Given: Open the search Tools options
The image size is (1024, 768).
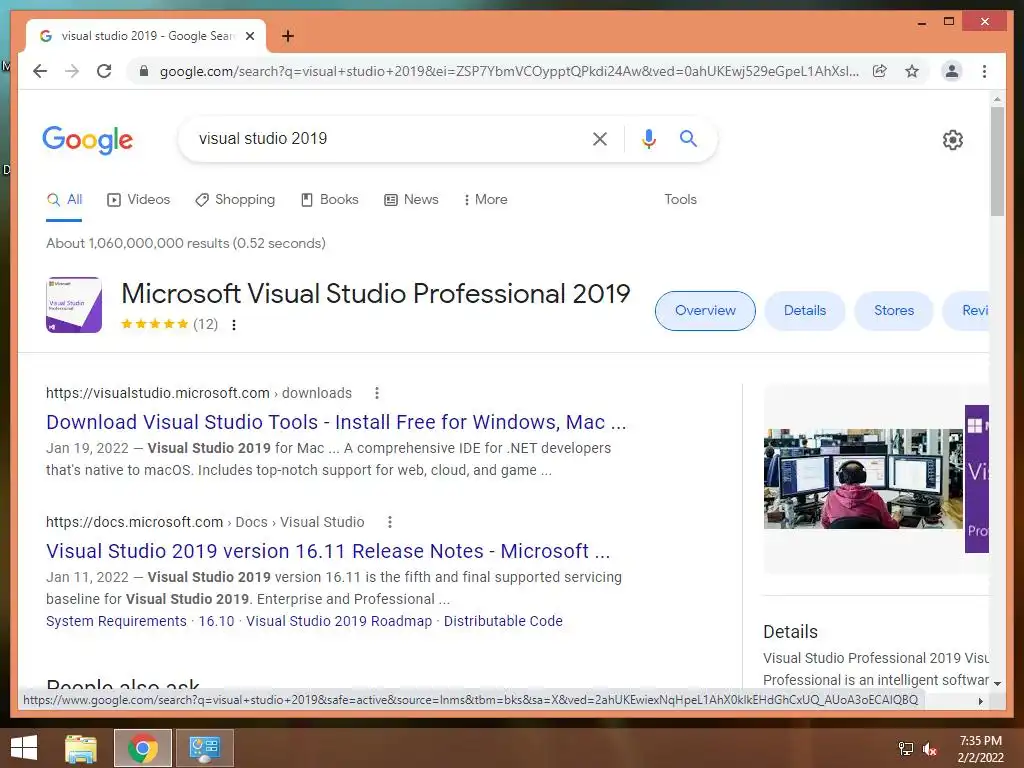Looking at the screenshot, I should [680, 200].
